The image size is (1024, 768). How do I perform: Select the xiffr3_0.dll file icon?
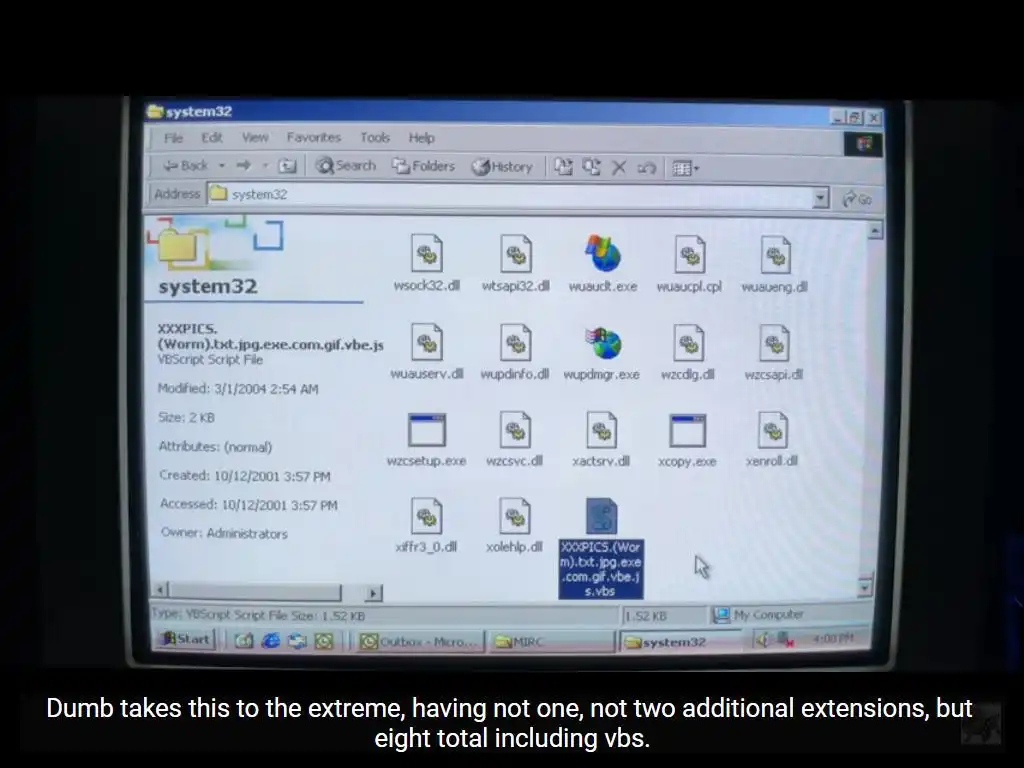pos(426,516)
